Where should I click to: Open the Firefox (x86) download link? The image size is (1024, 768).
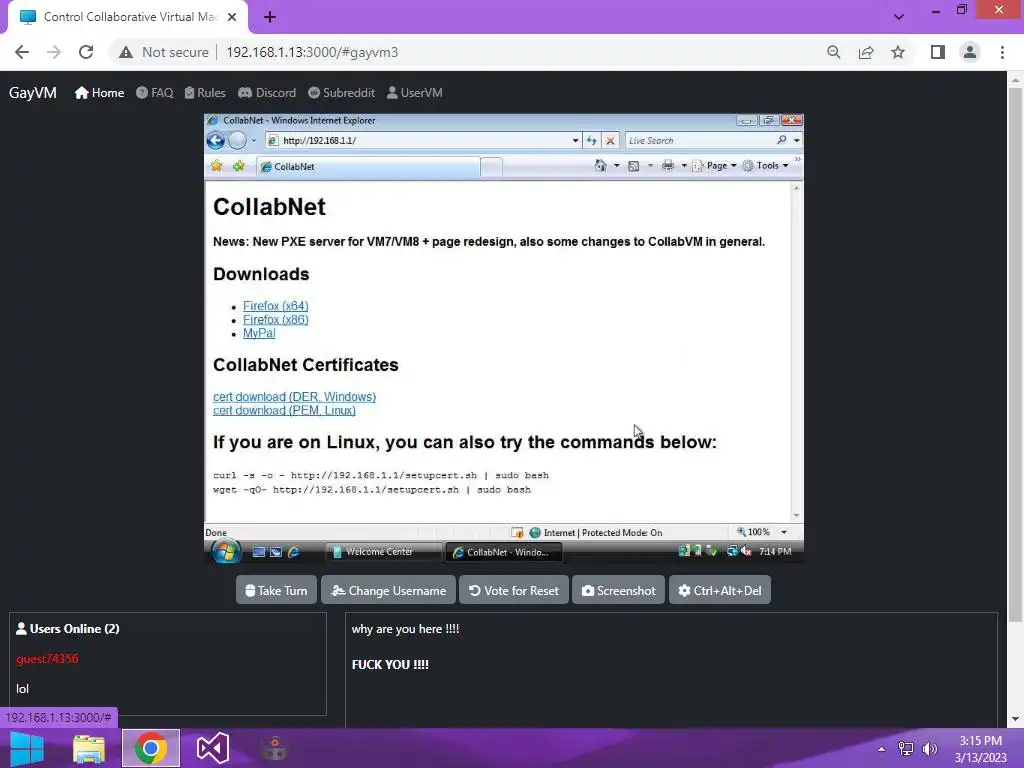276,319
